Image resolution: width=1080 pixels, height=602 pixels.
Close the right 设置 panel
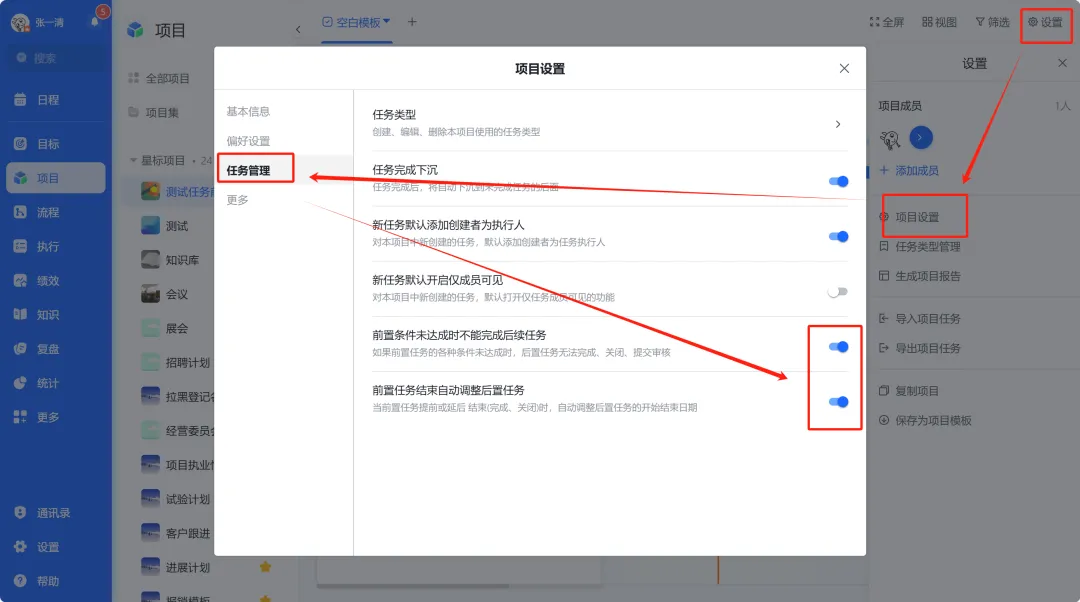coord(1062,63)
